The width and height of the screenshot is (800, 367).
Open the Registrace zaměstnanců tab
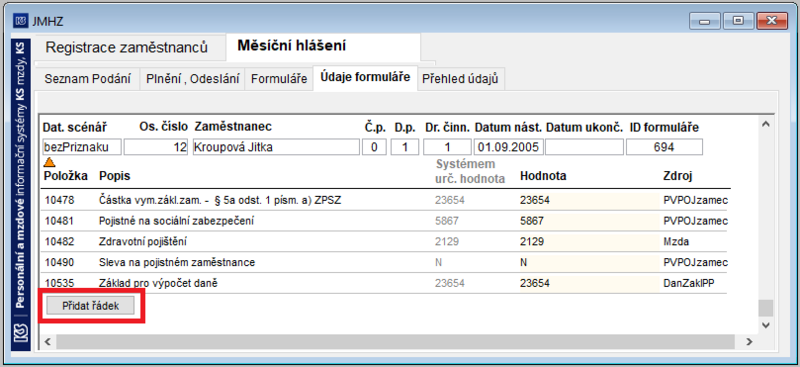click(x=127, y=47)
